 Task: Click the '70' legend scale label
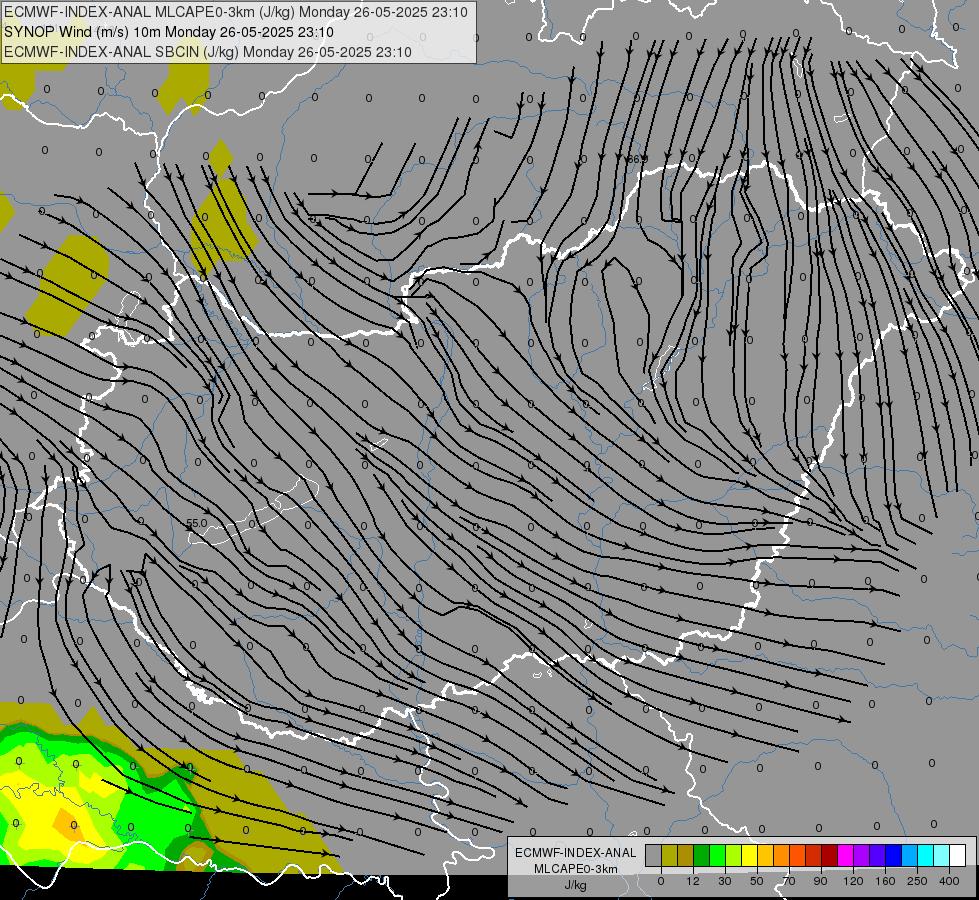pyautogui.click(x=789, y=881)
